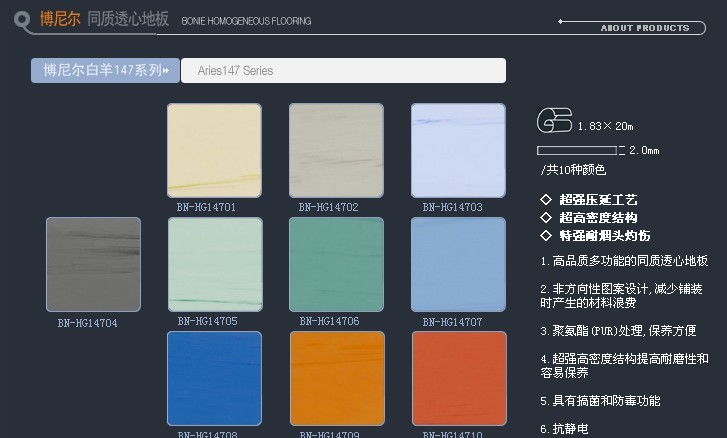Click the 同质透心地板 header title
727x438 pixels.
click(x=128, y=19)
